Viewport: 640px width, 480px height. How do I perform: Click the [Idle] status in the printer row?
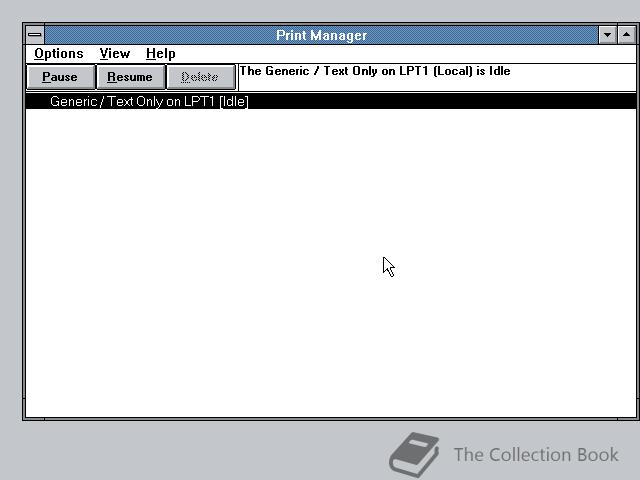coord(233,101)
